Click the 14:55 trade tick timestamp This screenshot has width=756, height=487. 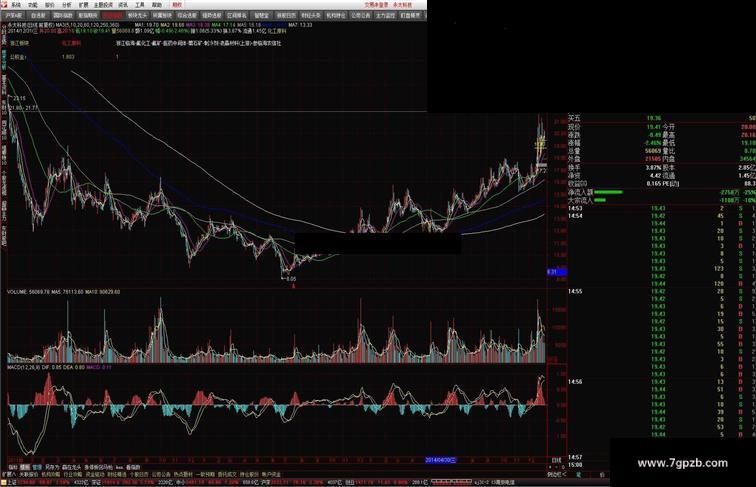(575, 291)
